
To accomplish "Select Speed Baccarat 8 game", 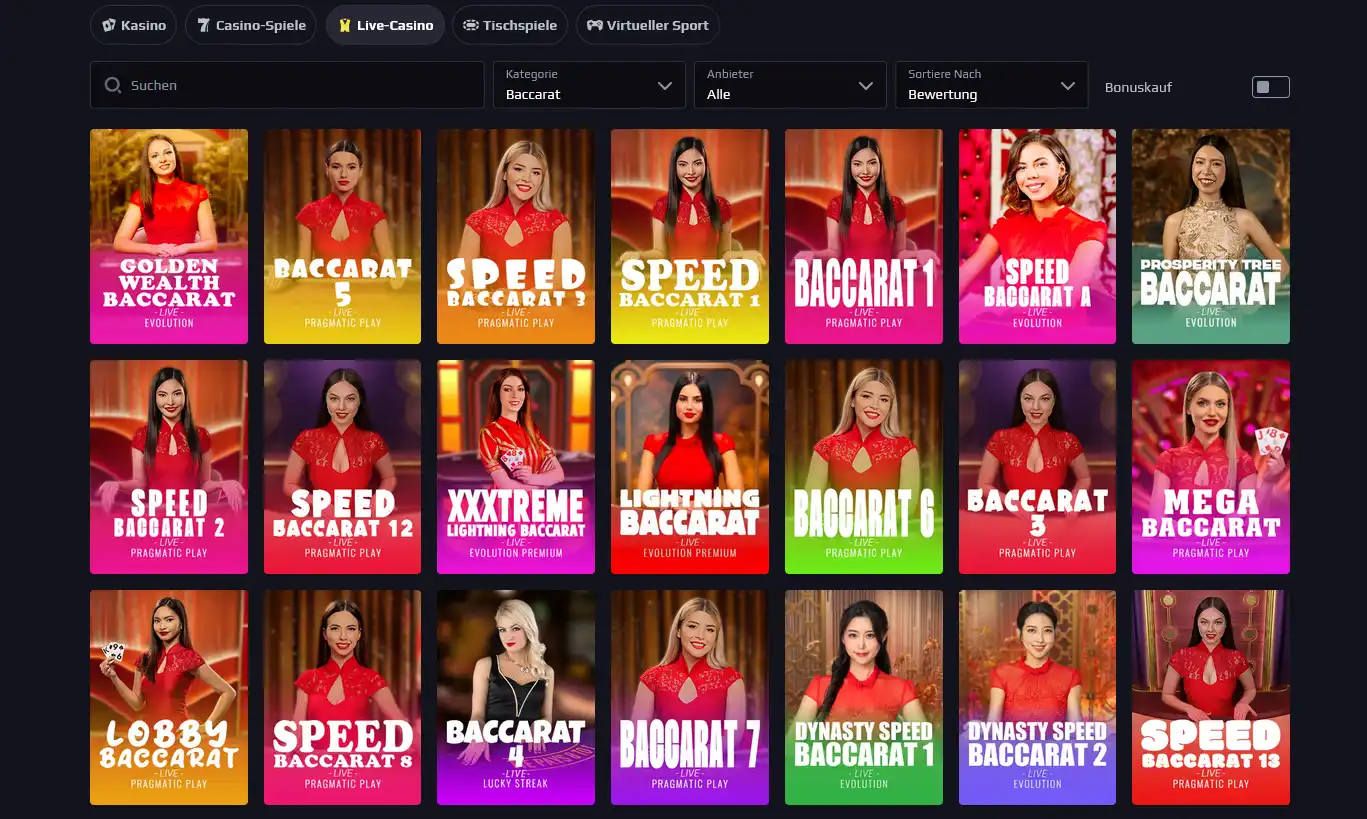I will pyautogui.click(x=342, y=697).
